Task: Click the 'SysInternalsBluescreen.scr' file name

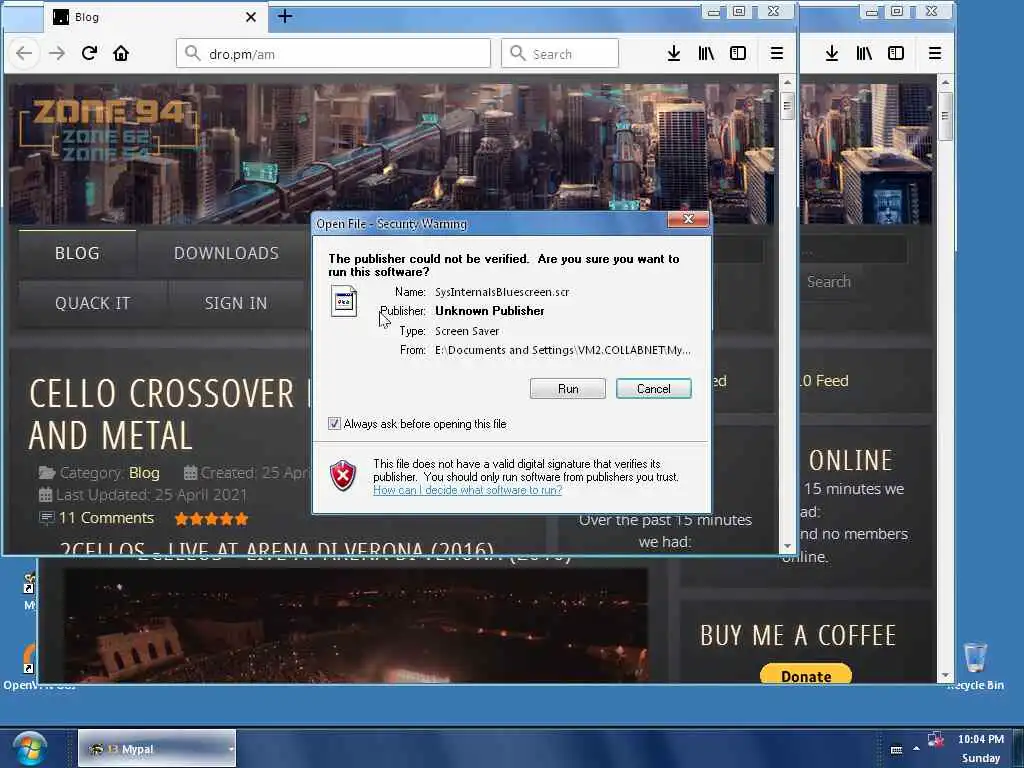Action: coord(502,292)
